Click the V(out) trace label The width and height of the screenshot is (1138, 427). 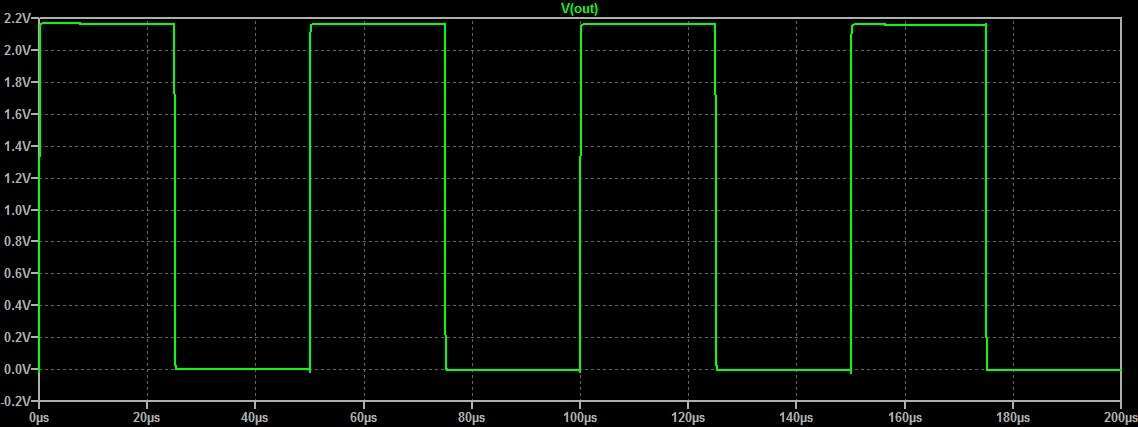click(580, 8)
